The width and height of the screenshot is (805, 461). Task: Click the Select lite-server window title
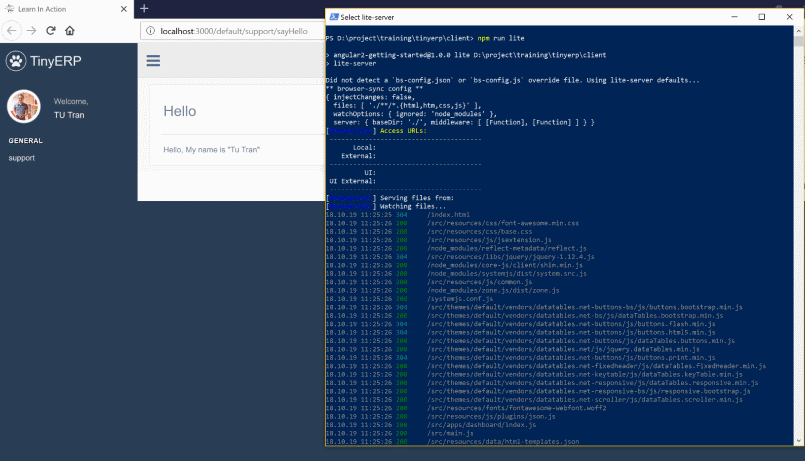tap(367, 17)
